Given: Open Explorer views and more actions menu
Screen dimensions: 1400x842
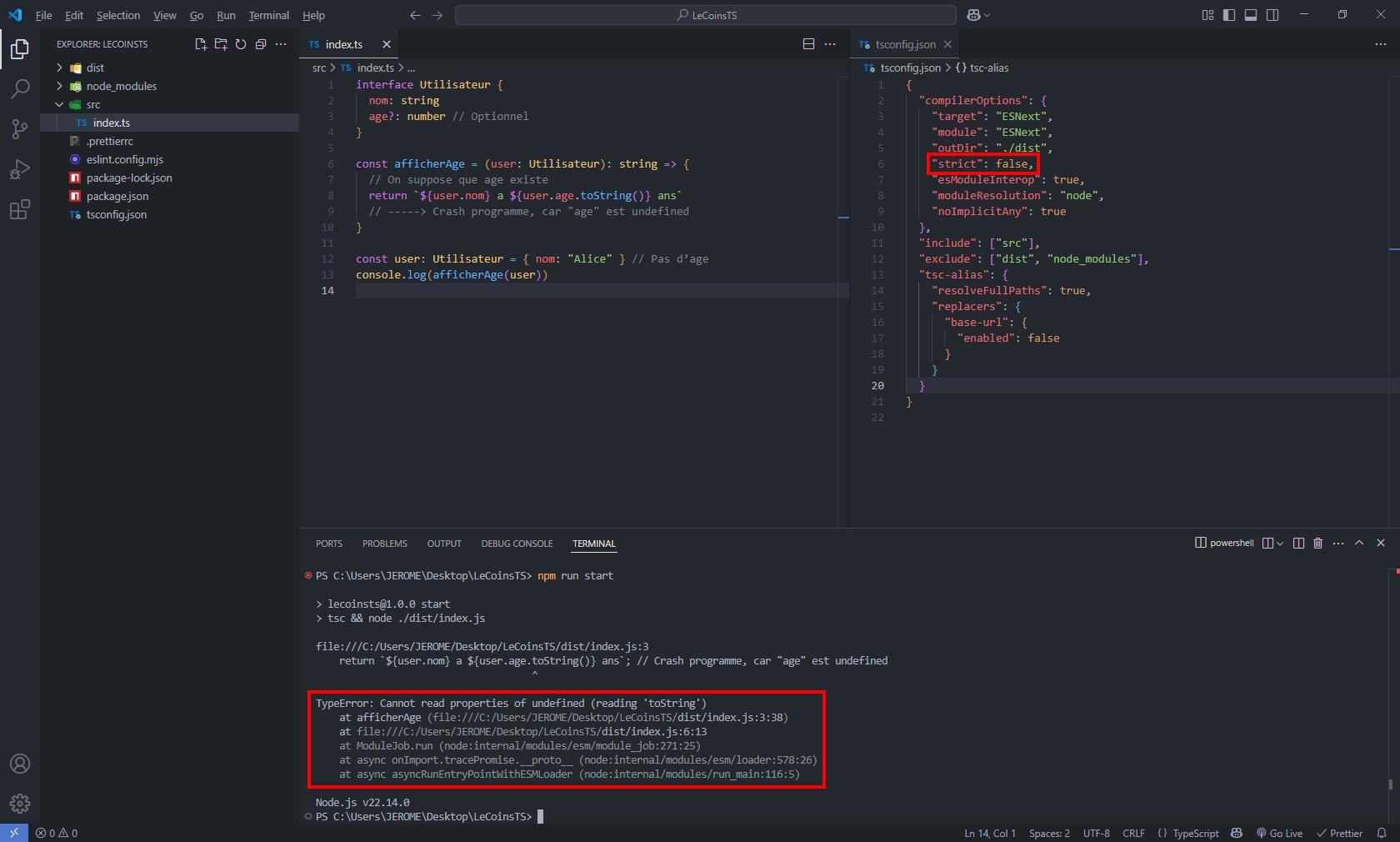Looking at the screenshot, I should [281, 44].
